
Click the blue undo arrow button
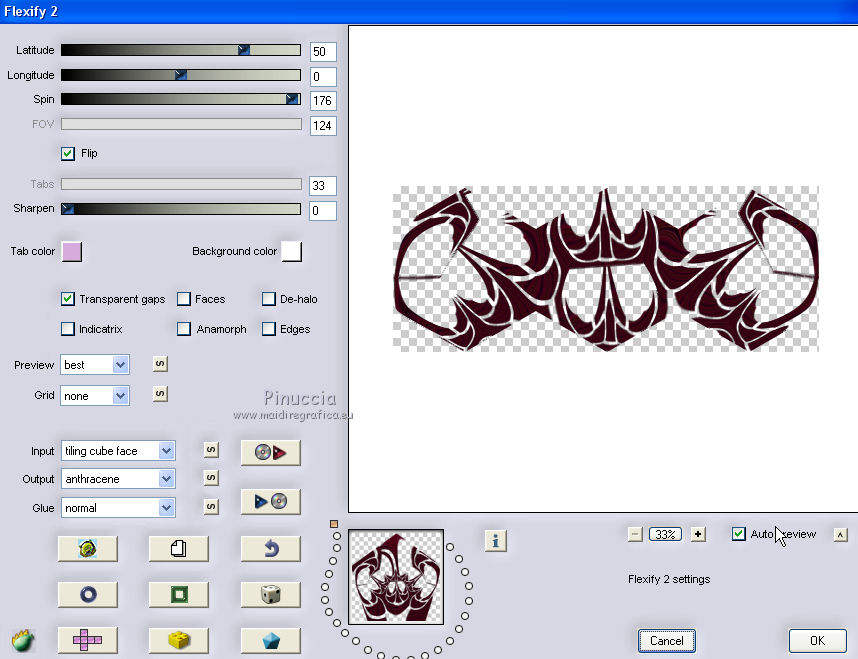pyautogui.click(x=271, y=548)
